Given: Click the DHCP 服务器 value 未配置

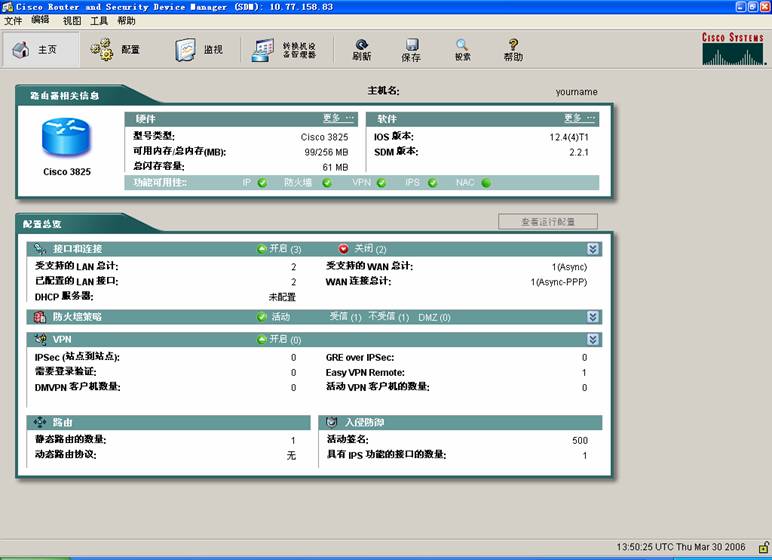Looking at the screenshot, I should click(x=282, y=297).
